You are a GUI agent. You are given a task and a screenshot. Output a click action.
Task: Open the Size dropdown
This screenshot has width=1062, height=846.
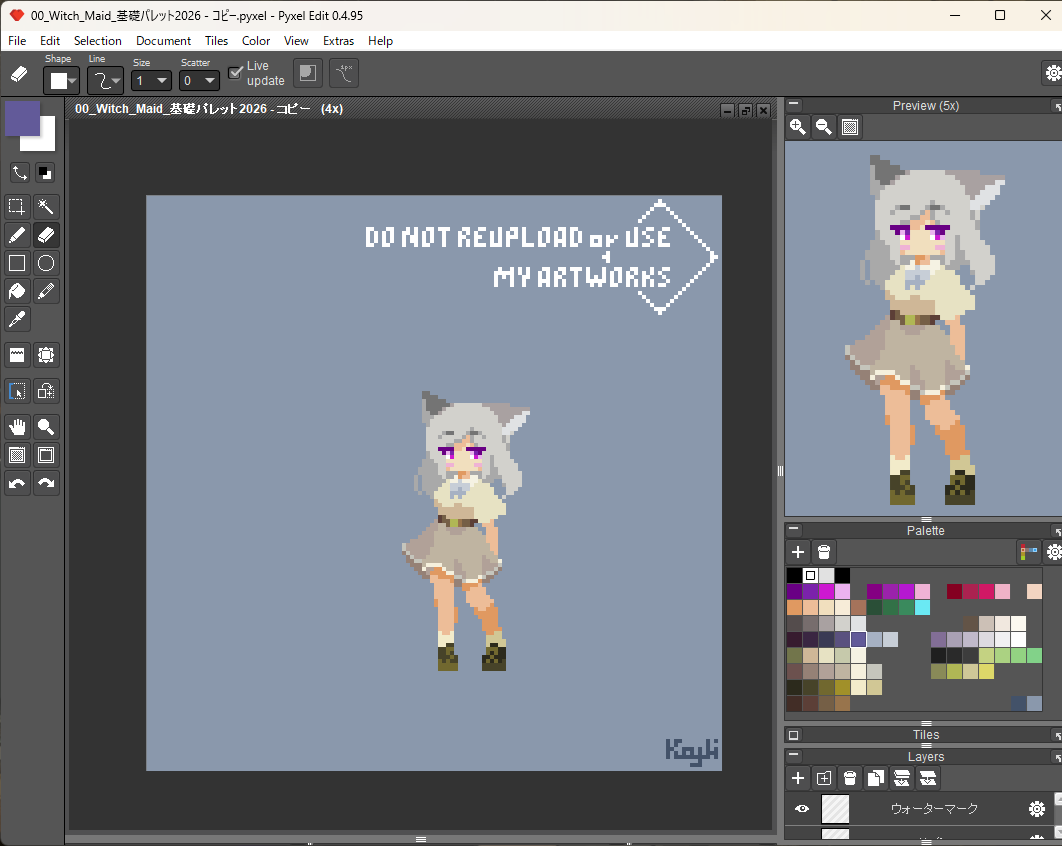152,81
